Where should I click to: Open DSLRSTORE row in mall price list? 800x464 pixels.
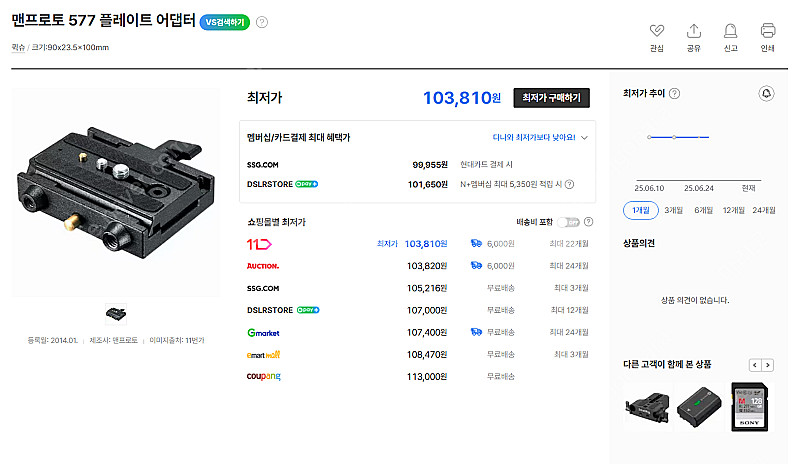pyautogui.click(x=270, y=310)
